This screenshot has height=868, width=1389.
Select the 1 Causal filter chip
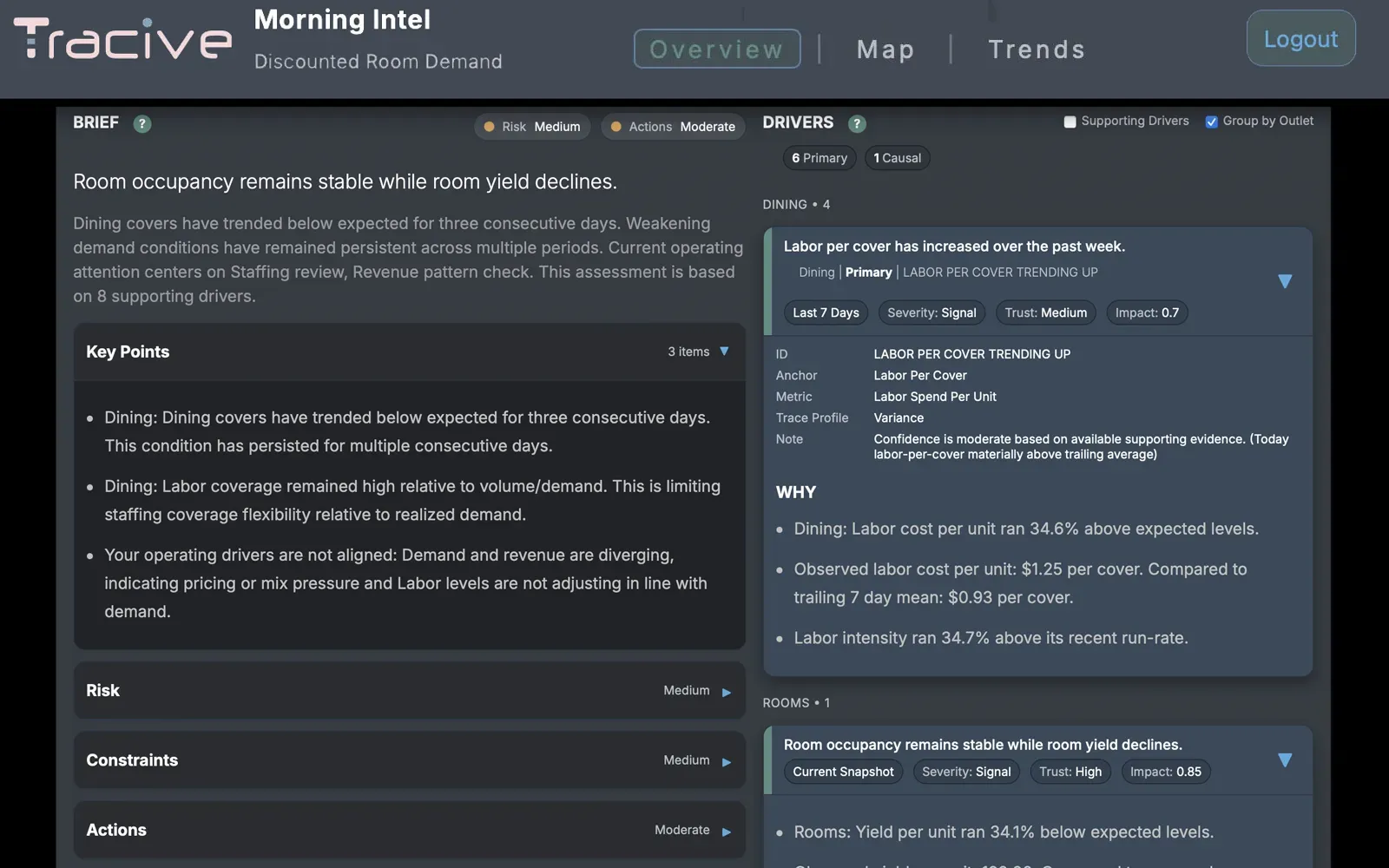pyautogui.click(x=897, y=157)
